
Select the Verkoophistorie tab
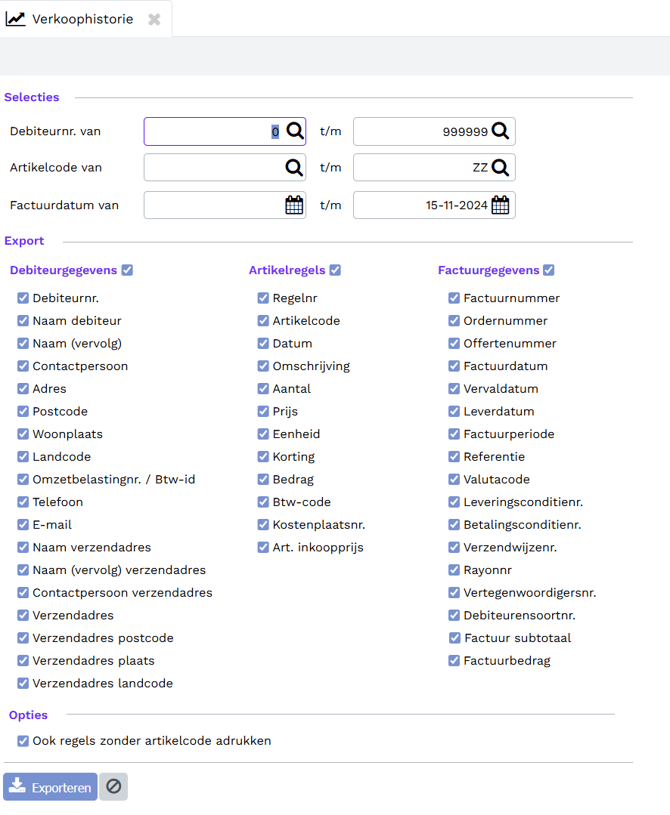(70, 19)
